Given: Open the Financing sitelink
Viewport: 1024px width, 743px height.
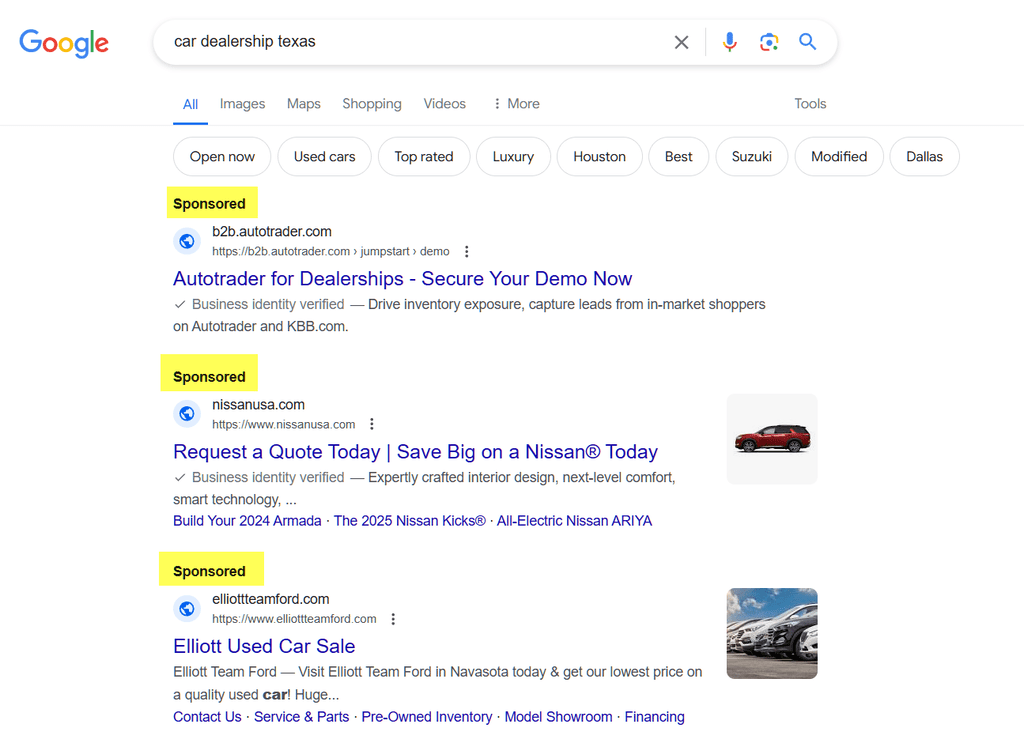Looking at the screenshot, I should click(x=654, y=717).
